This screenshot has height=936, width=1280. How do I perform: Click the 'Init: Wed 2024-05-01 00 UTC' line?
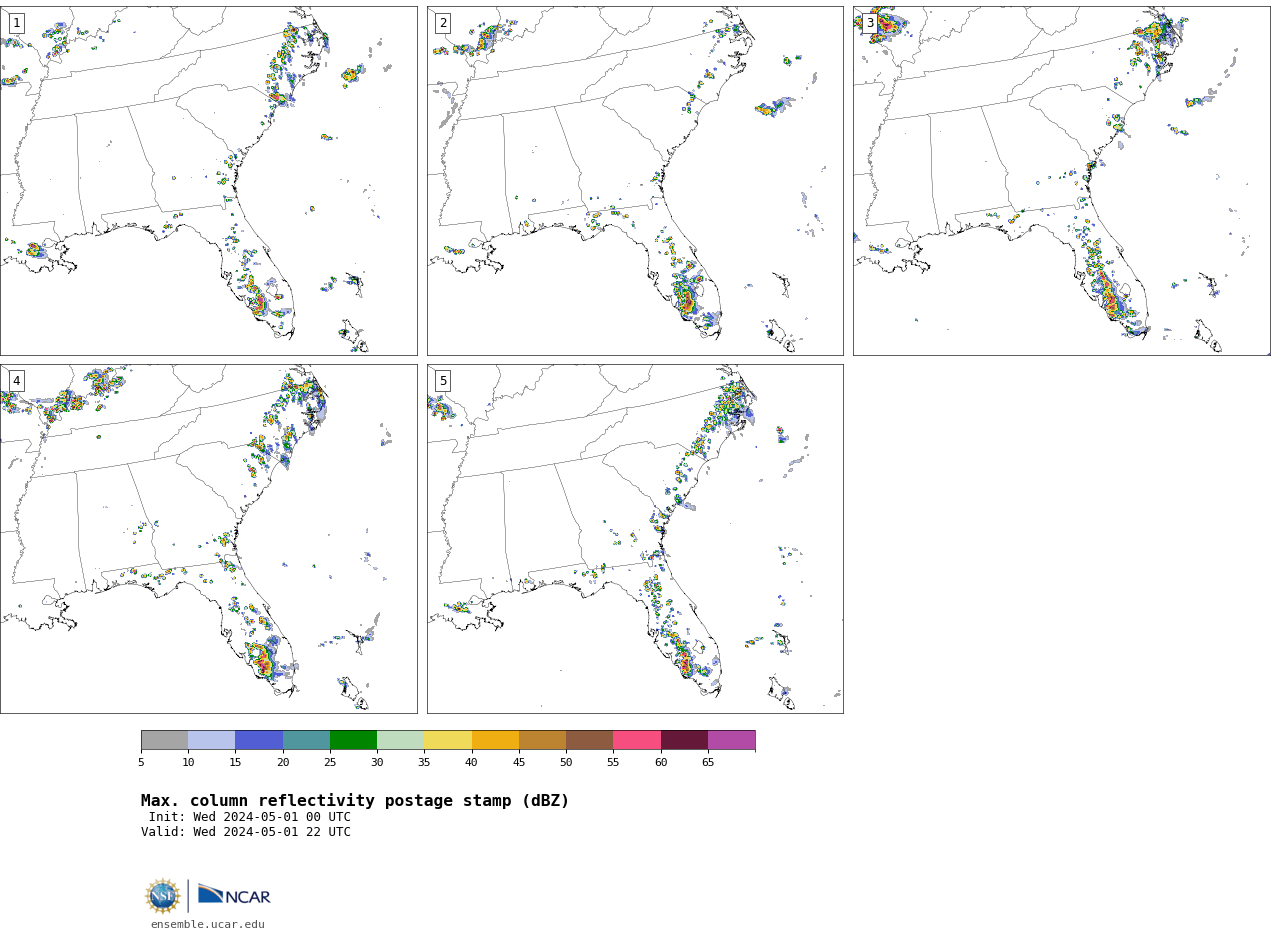pyautogui.click(x=250, y=817)
